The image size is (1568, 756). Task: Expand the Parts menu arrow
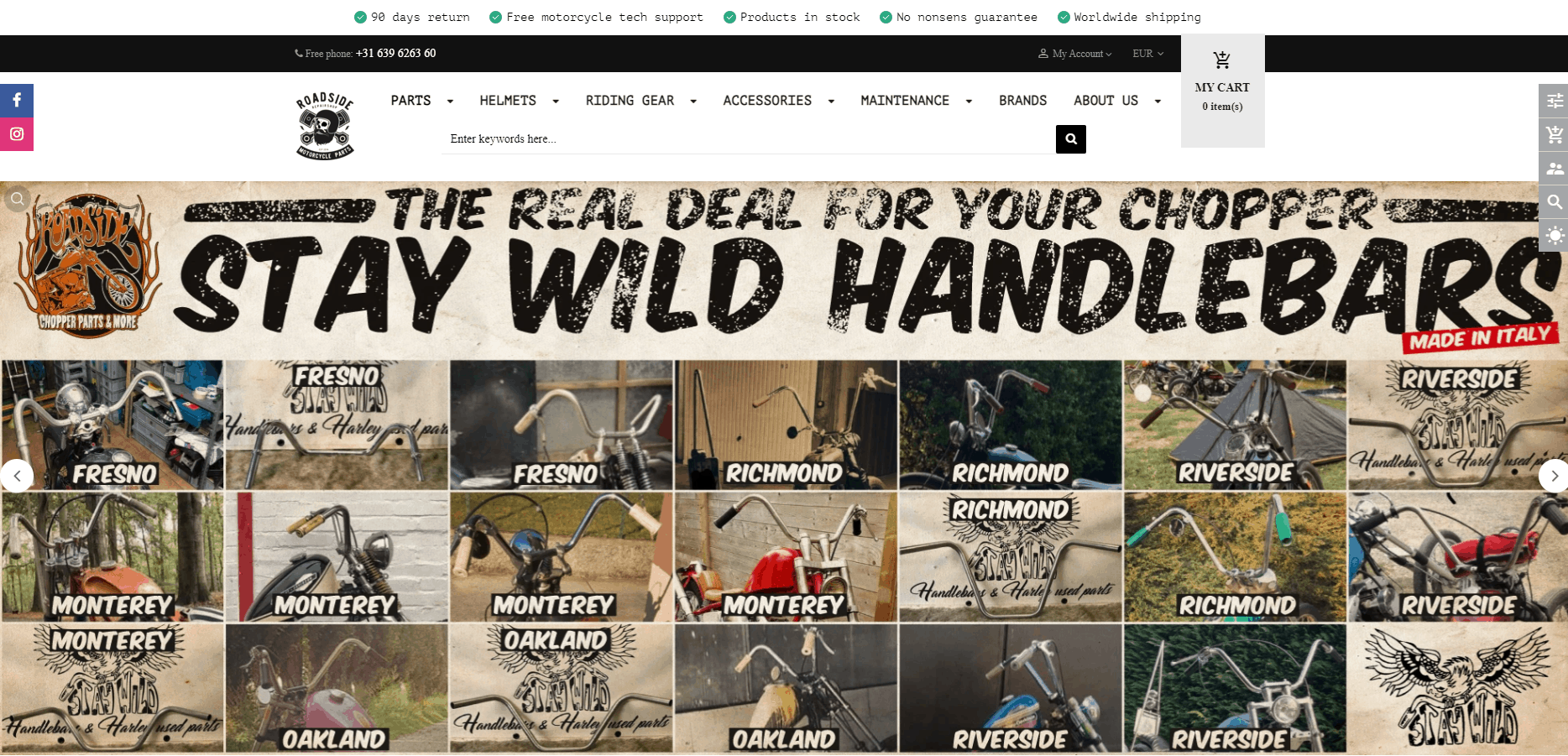click(450, 102)
